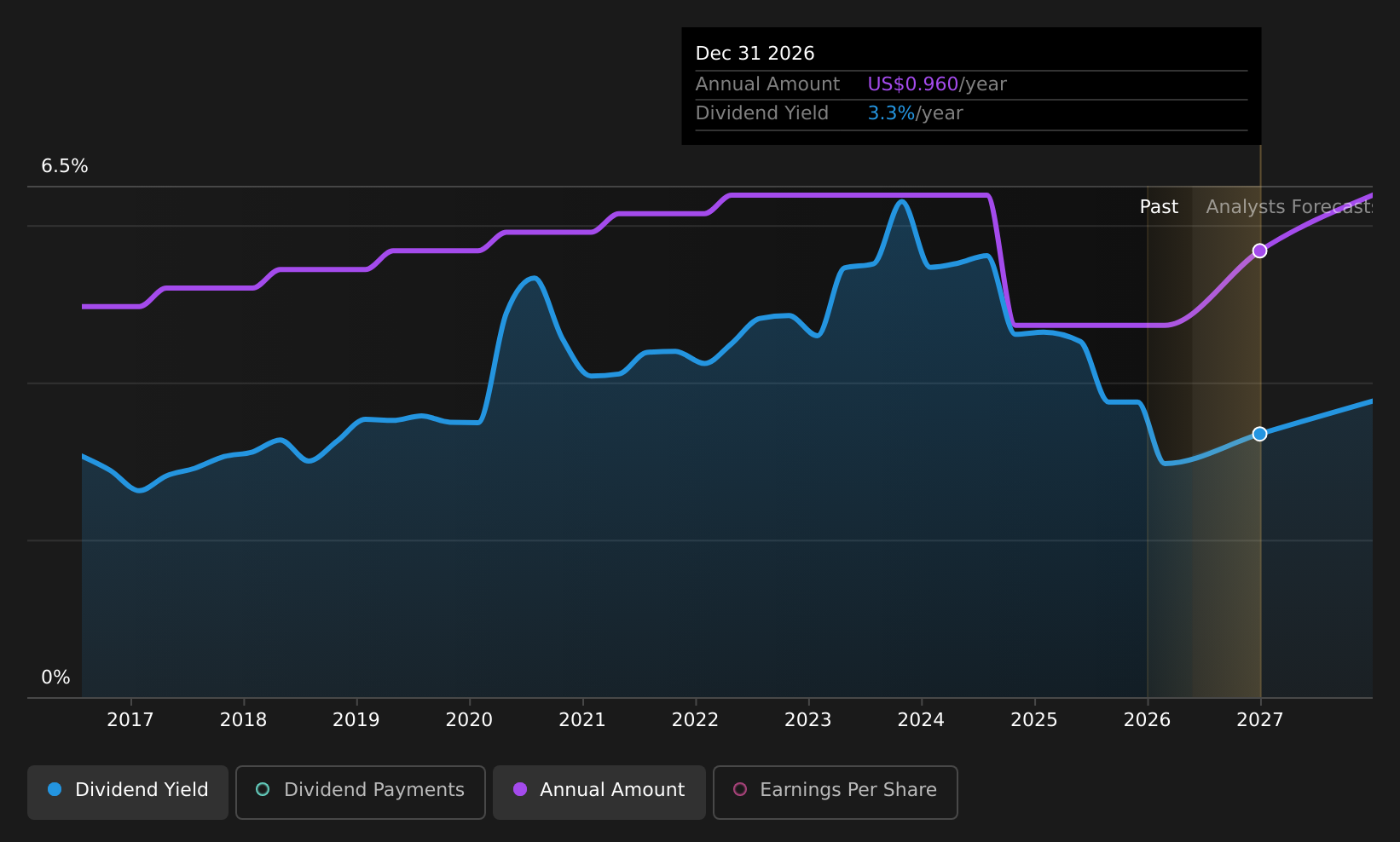The height and width of the screenshot is (842, 1400).
Task: Click the US$0.960/year tooltip value
Action: [937, 84]
